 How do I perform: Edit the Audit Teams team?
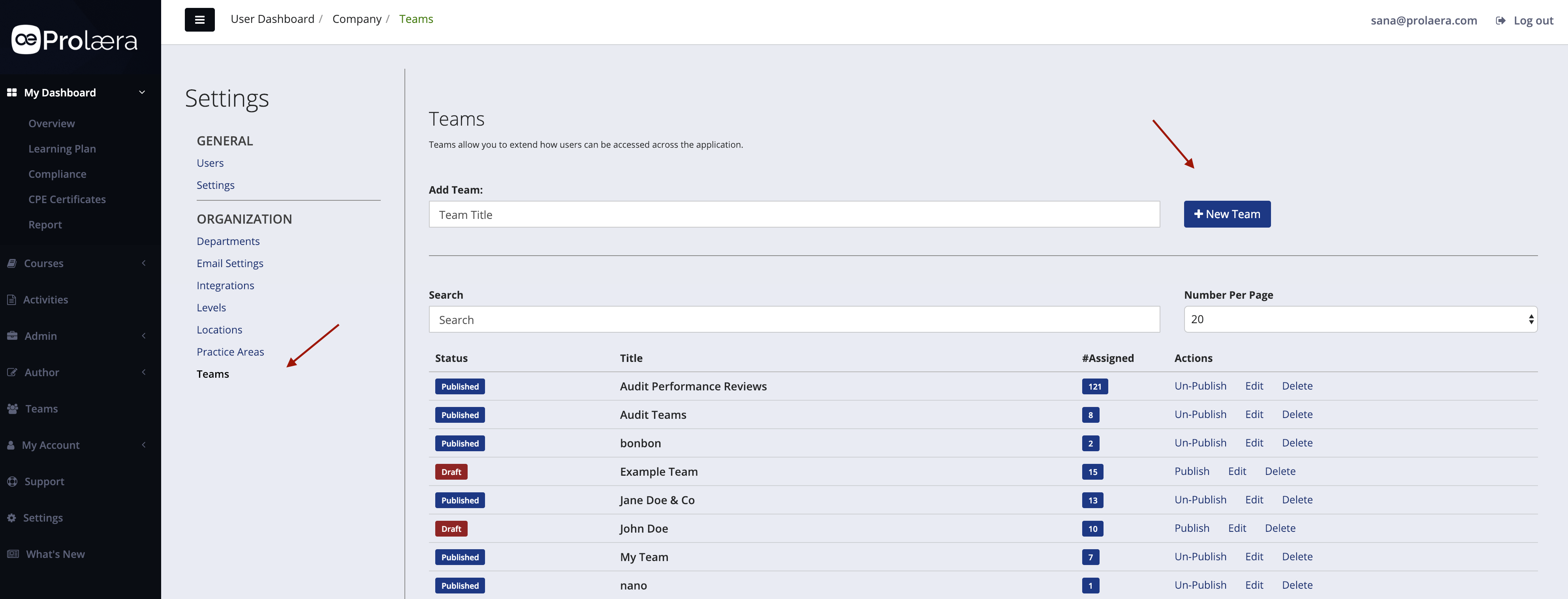pos(1254,414)
